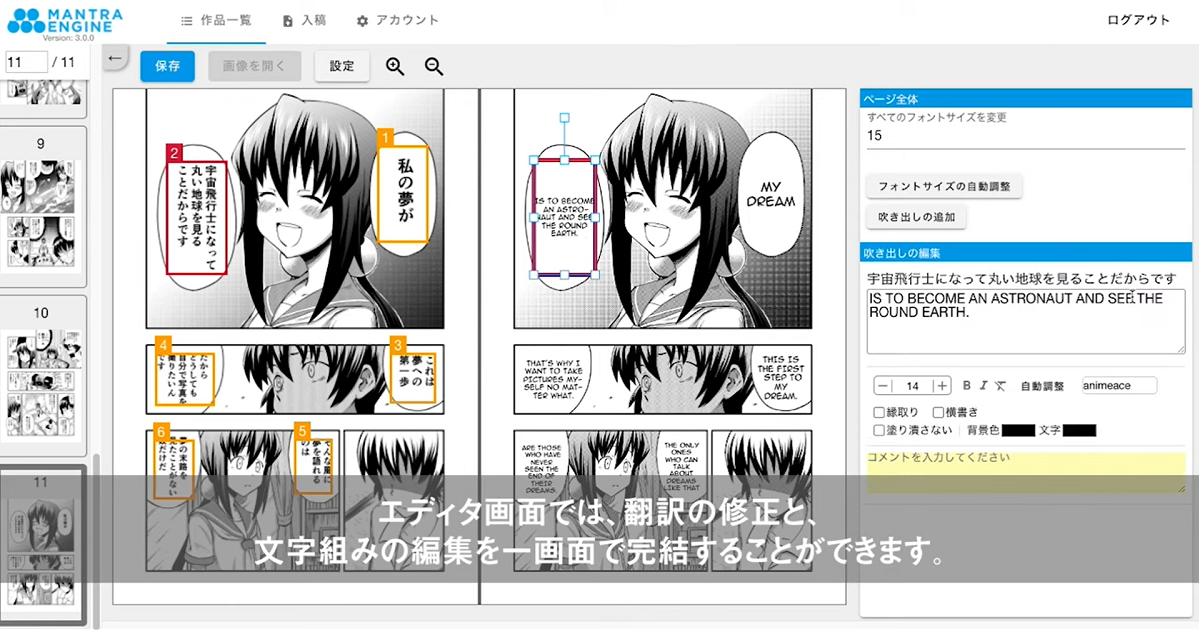Image resolution: width=1199 pixels, height=630 pixels.
Task: Zoom out with the magnifier minus icon
Action: (x=434, y=67)
